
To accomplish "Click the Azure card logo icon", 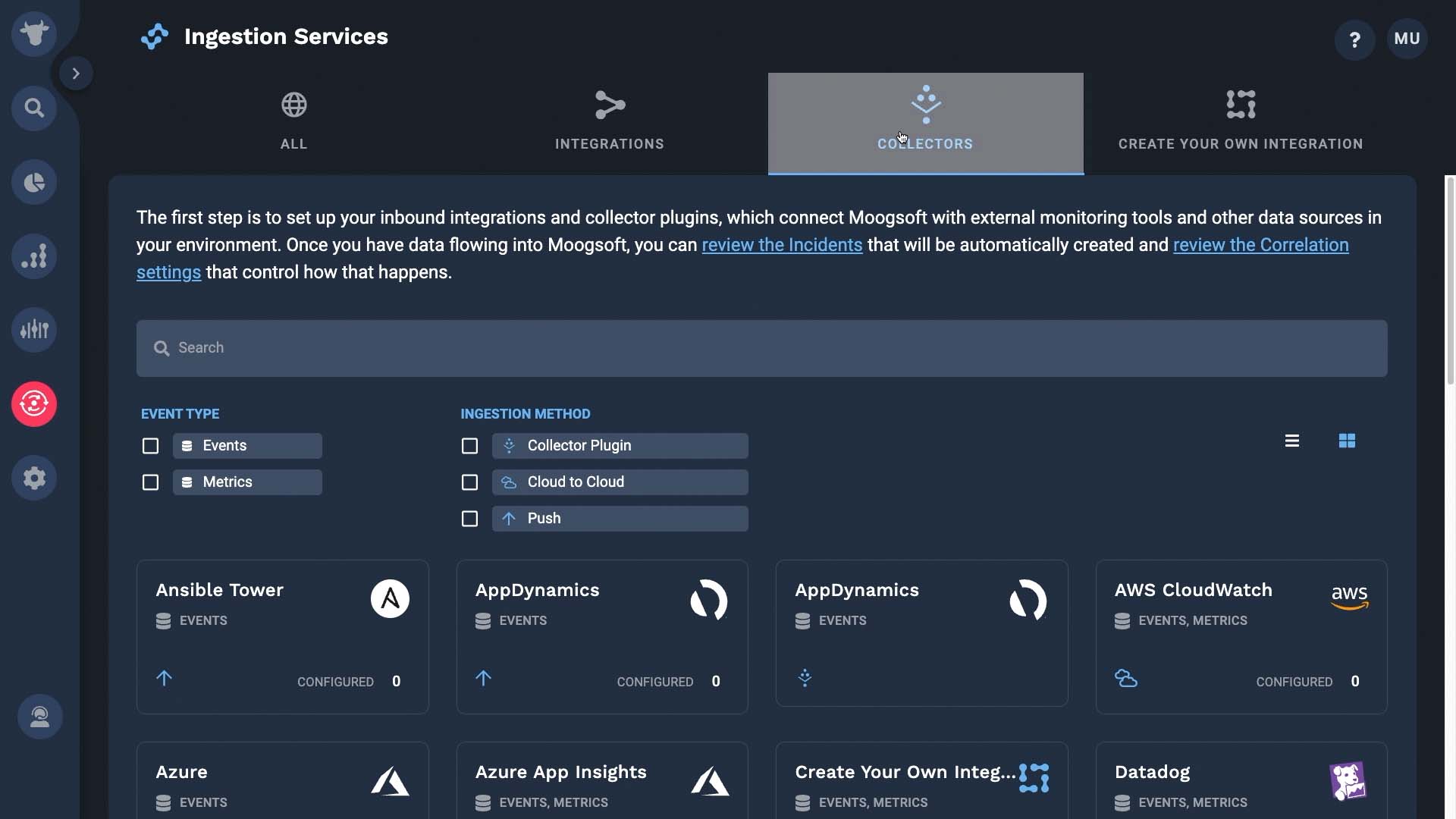I will pos(390,781).
